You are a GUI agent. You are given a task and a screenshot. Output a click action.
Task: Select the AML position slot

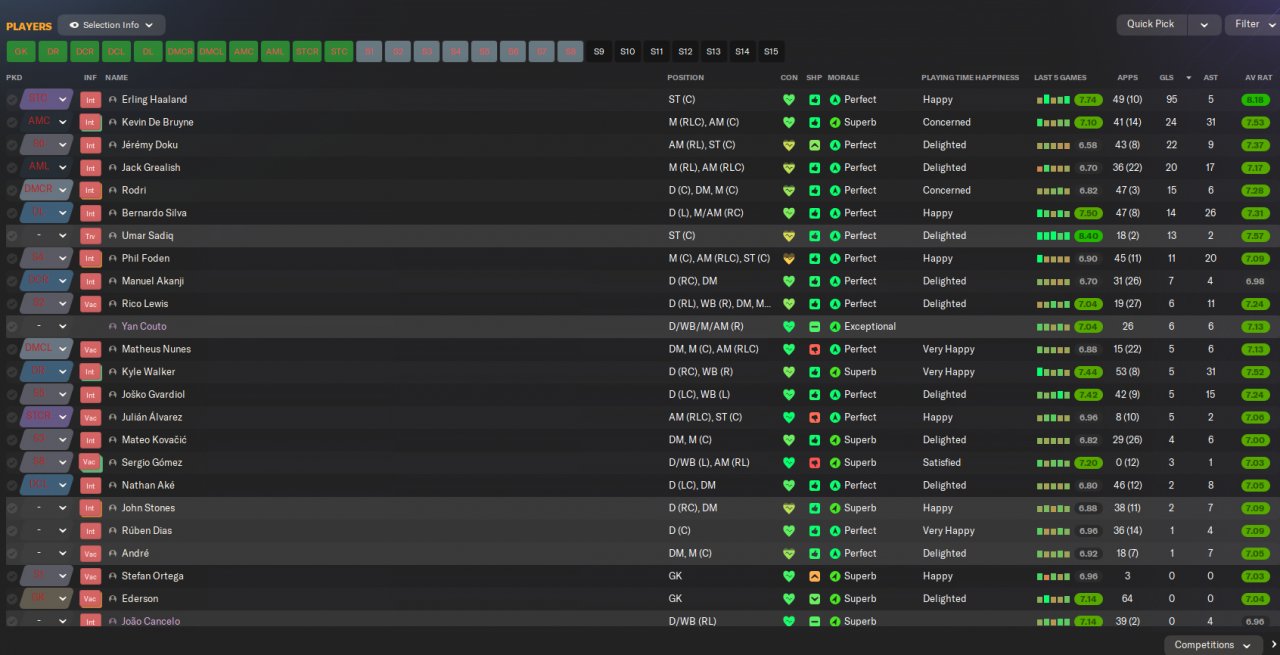point(275,51)
